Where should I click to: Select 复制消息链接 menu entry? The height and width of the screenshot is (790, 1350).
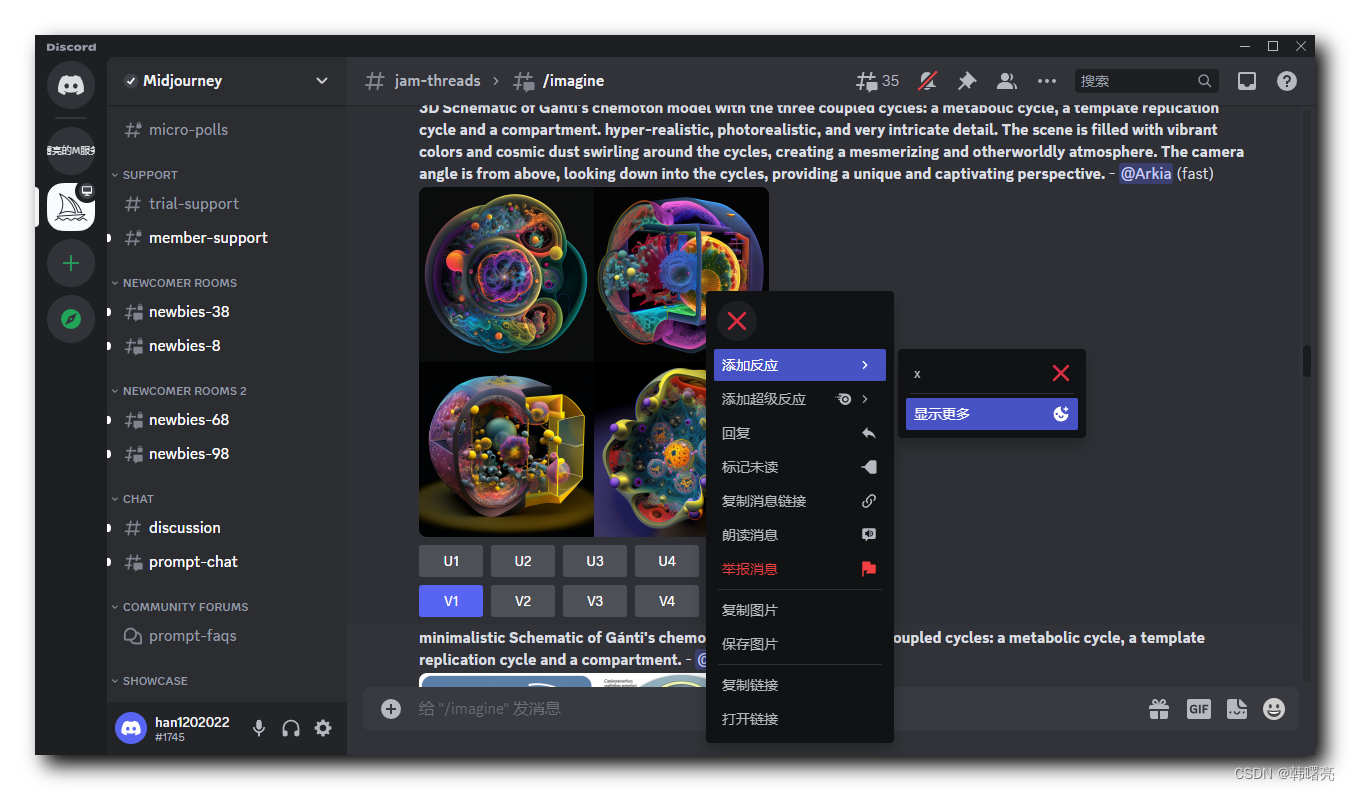point(800,501)
